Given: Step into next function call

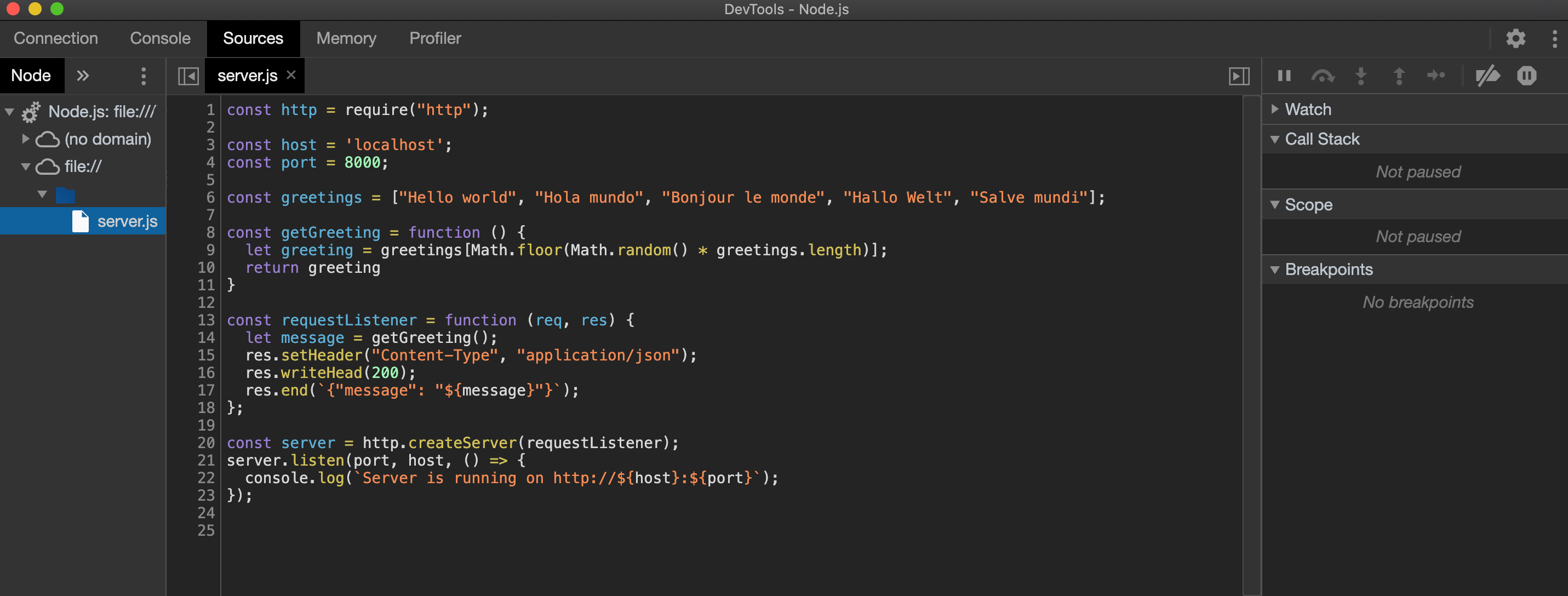Looking at the screenshot, I should click(x=1361, y=76).
